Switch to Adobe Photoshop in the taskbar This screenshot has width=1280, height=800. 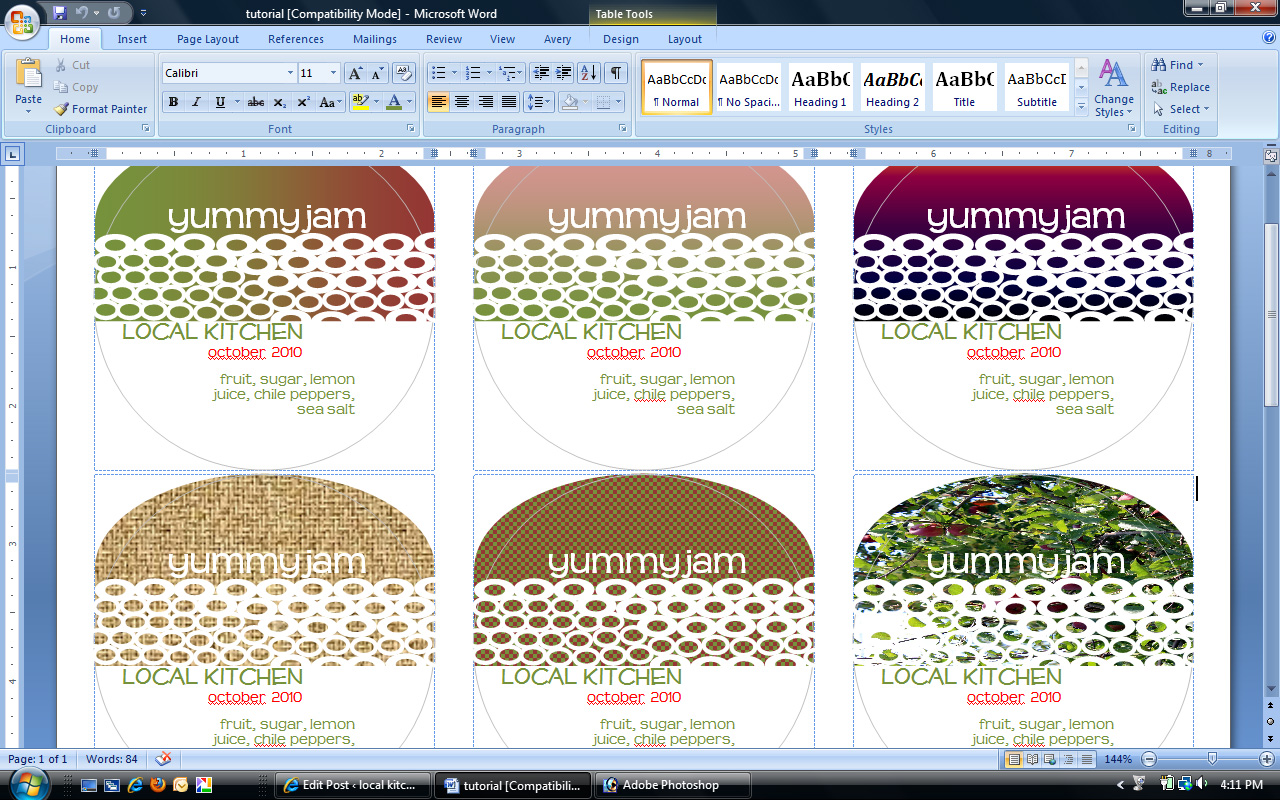(x=672, y=785)
